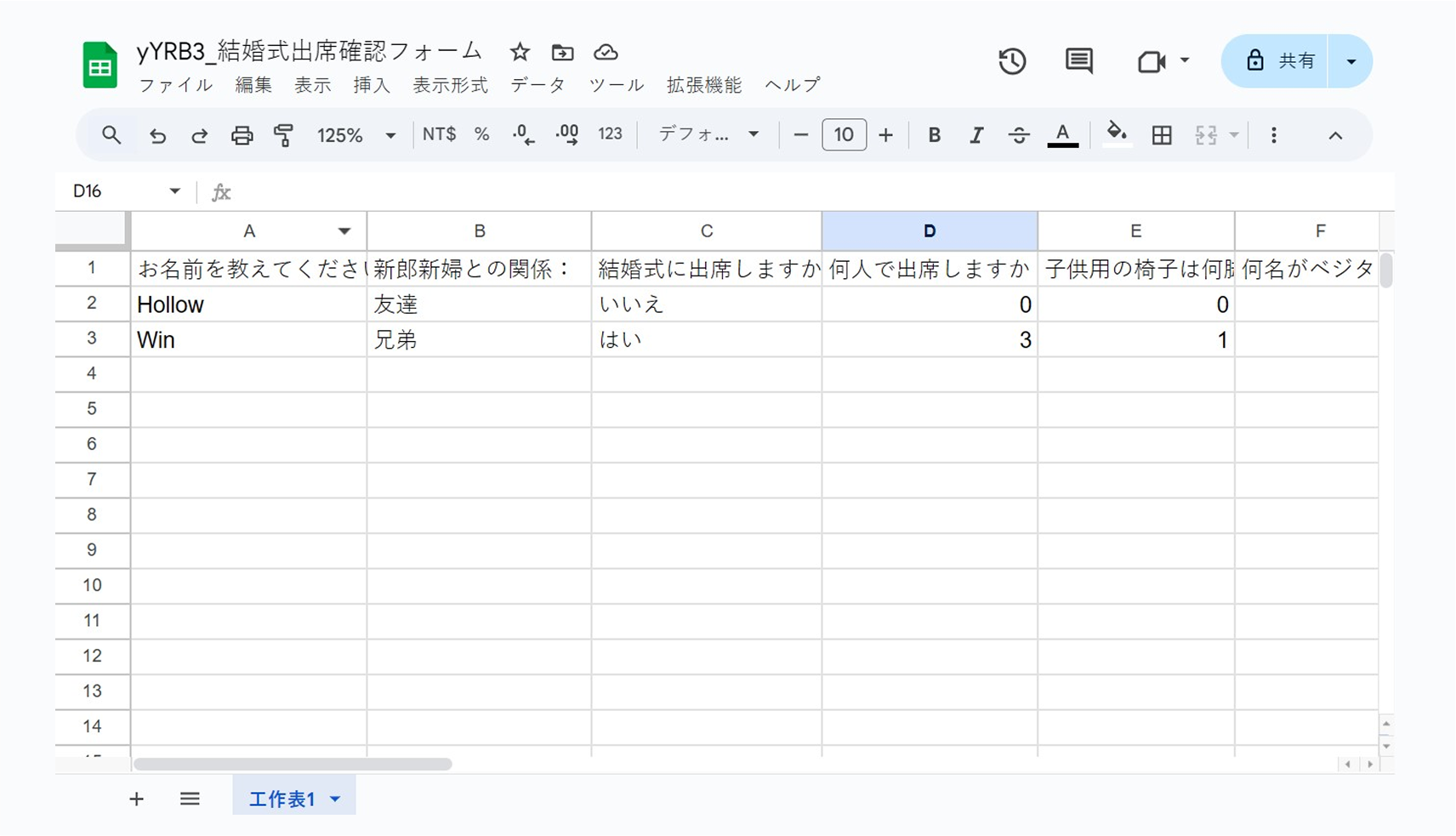The width and height of the screenshot is (1456, 836).
Task: Open the ツール menu
Action: point(617,85)
